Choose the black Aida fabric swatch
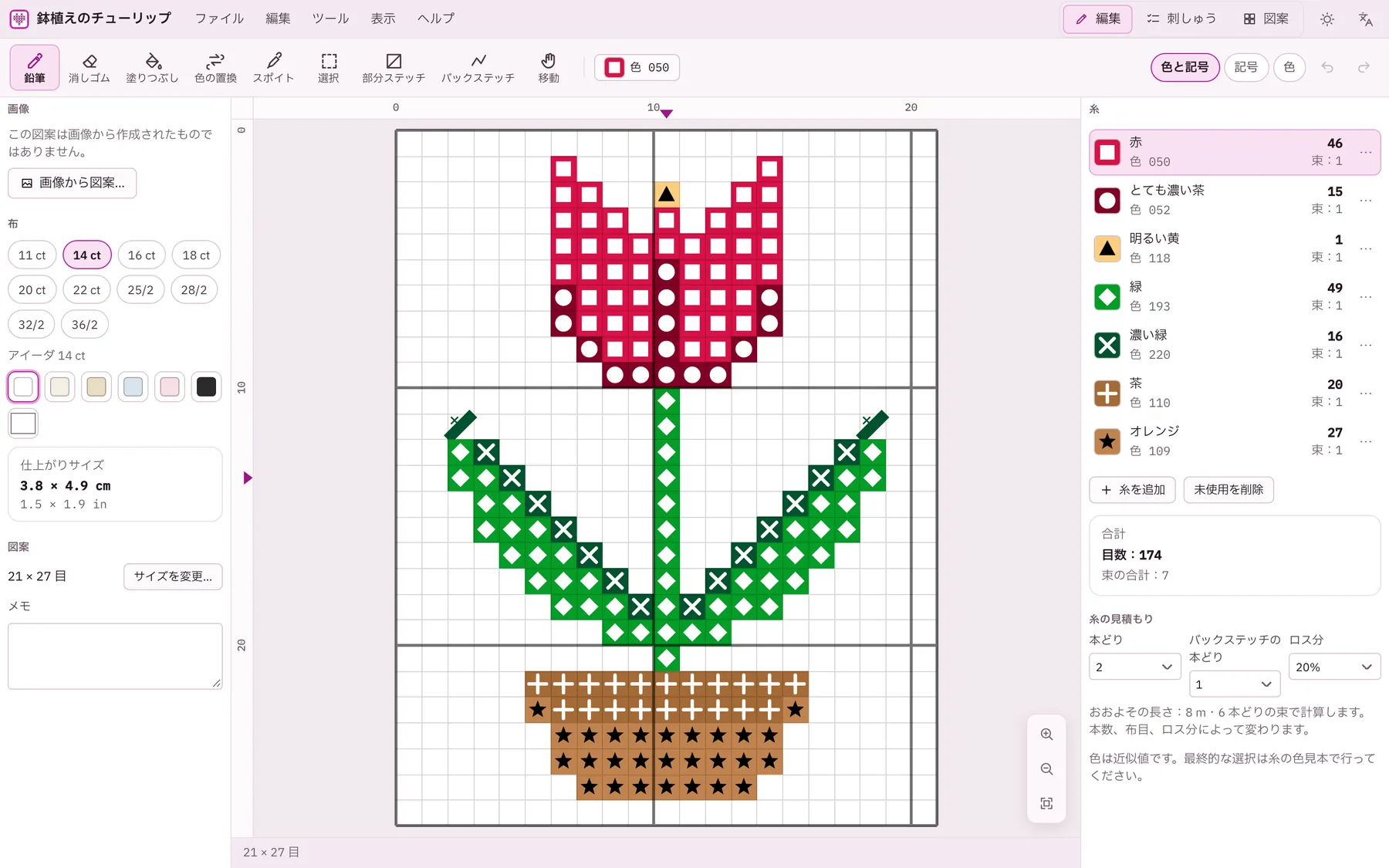Viewport: 1389px width, 868px height. (x=206, y=387)
